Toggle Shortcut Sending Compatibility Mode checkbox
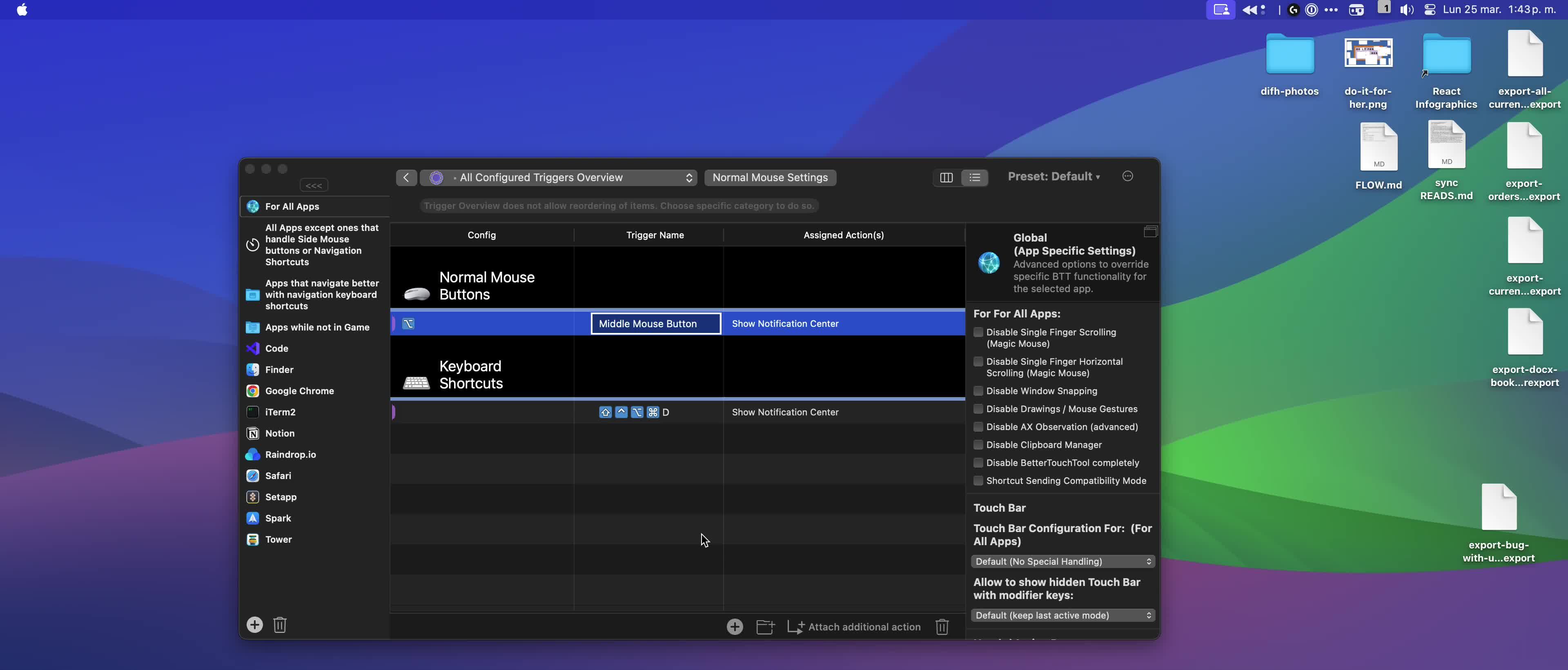This screenshot has height=670, width=1568. click(x=978, y=481)
